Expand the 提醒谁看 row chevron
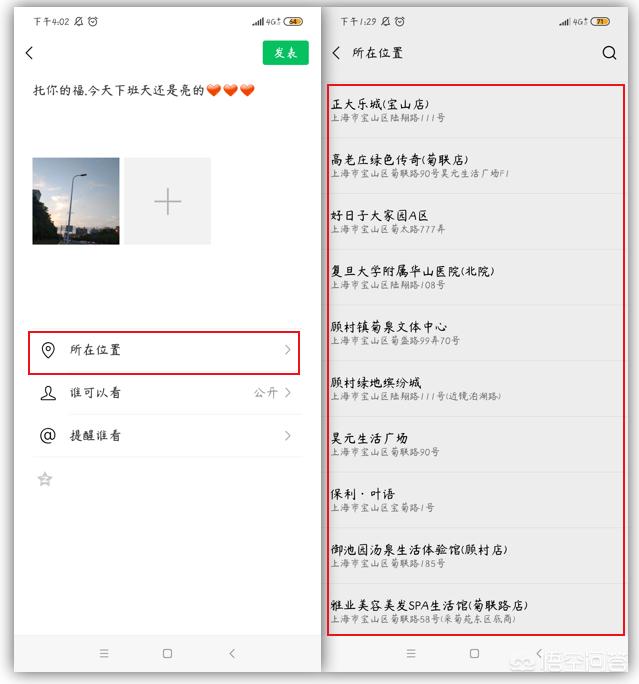This screenshot has height=684, width=639. (288, 436)
